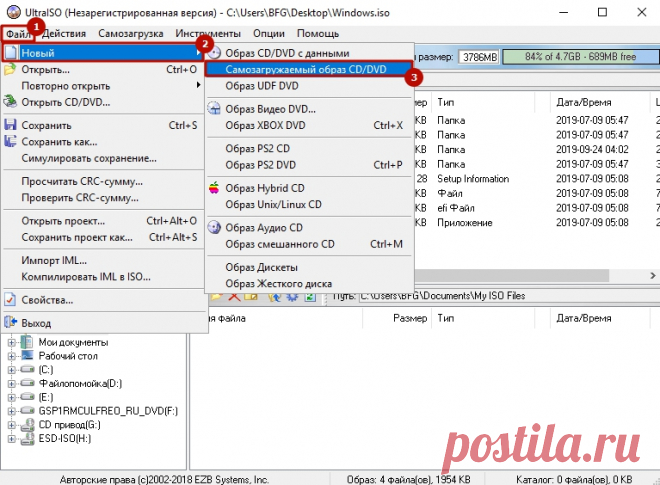Expand the Мои документы tree node
The width and height of the screenshot is (660, 485).
click(12, 342)
